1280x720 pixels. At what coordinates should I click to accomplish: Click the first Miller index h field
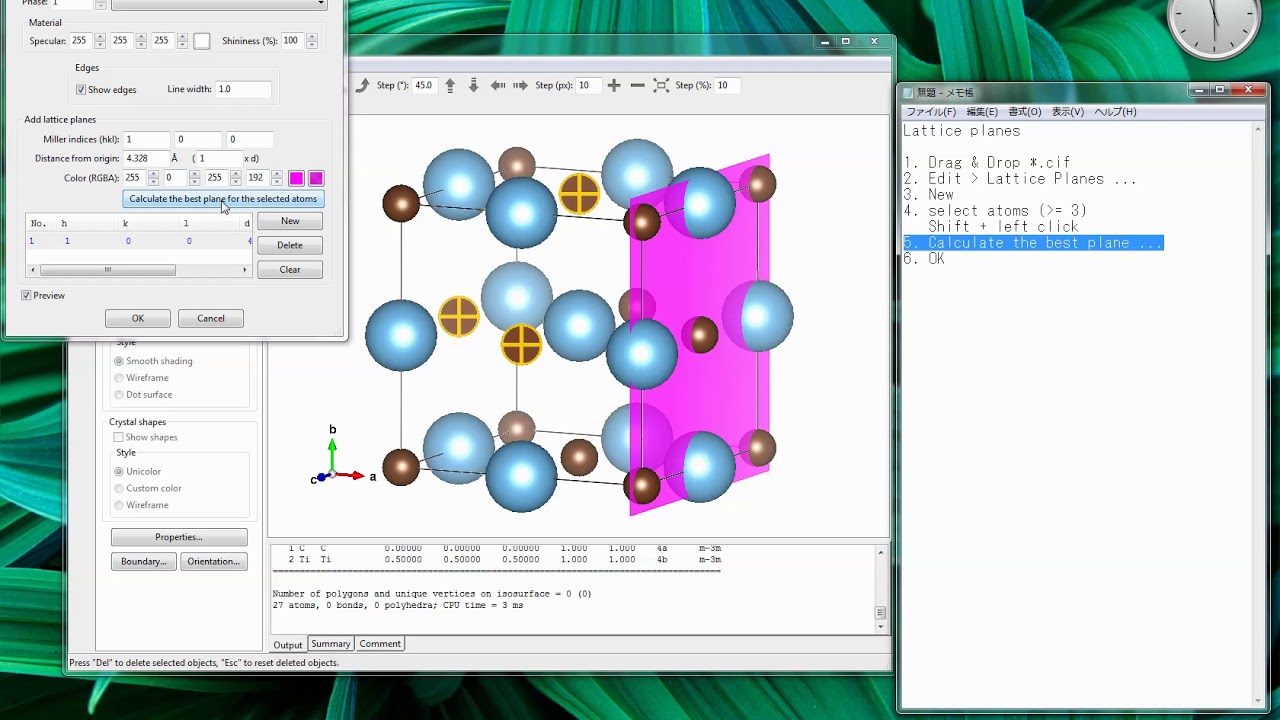coord(147,139)
